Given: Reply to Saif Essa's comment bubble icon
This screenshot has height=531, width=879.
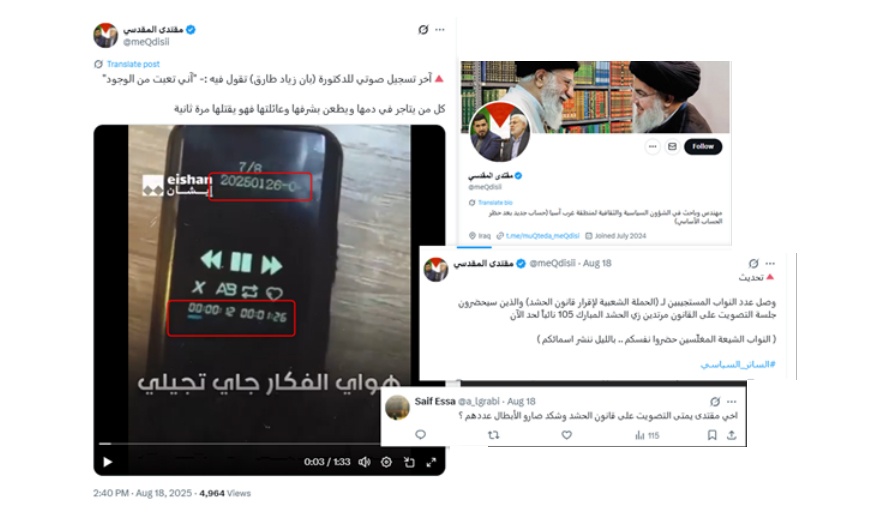Looking at the screenshot, I should (x=420, y=435).
